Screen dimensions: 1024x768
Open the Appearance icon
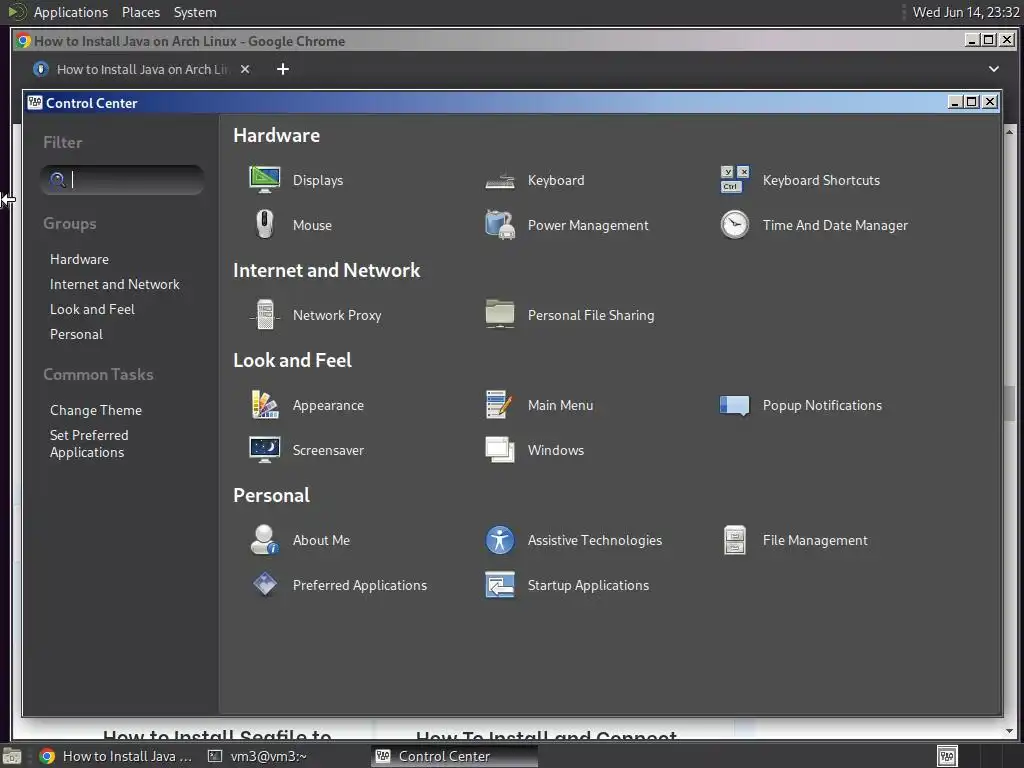click(x=264, y=405)
